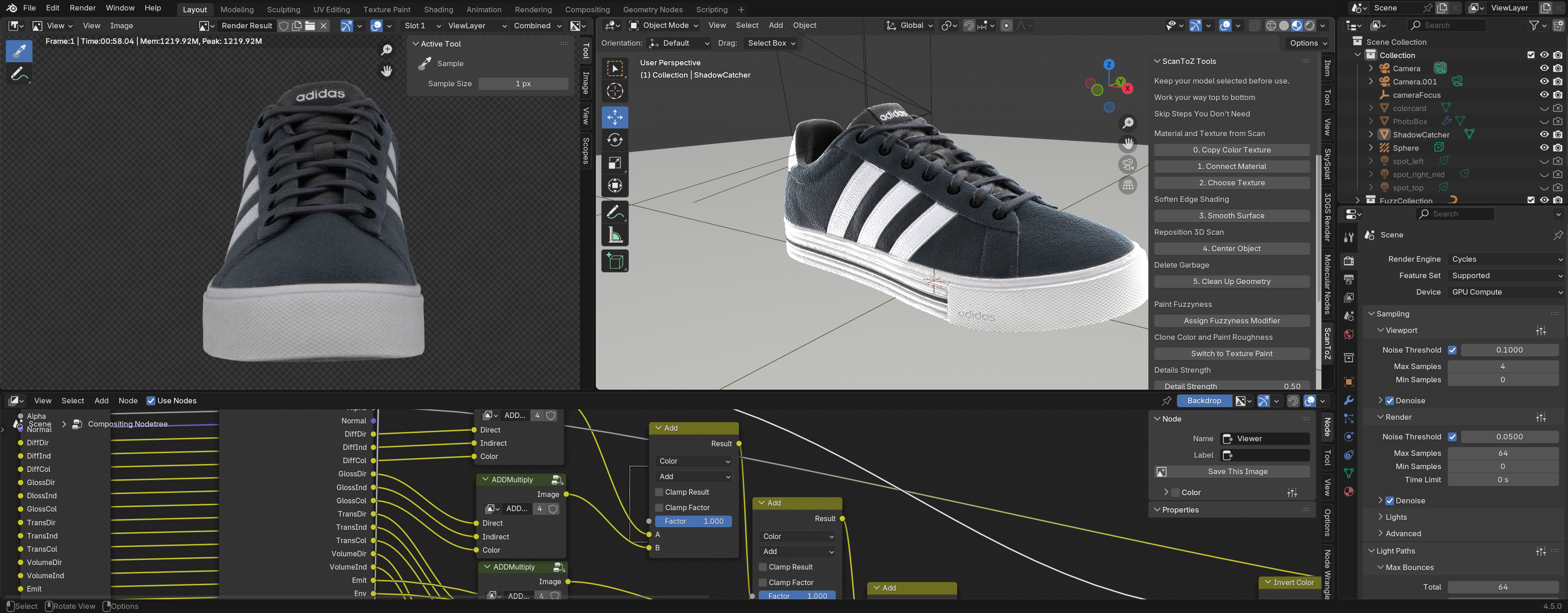The image size is (1568, 613).
Task: Enable Clamp Result on the Add node
Action: pos(659,492)
